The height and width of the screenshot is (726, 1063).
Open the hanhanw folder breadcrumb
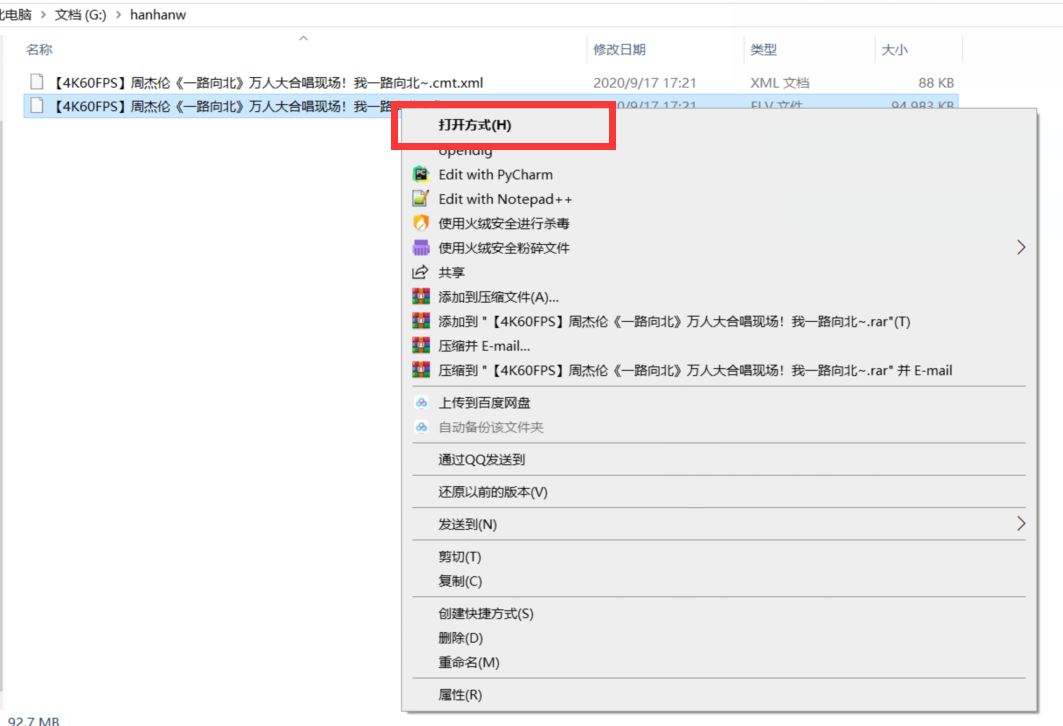pos(158,15)
